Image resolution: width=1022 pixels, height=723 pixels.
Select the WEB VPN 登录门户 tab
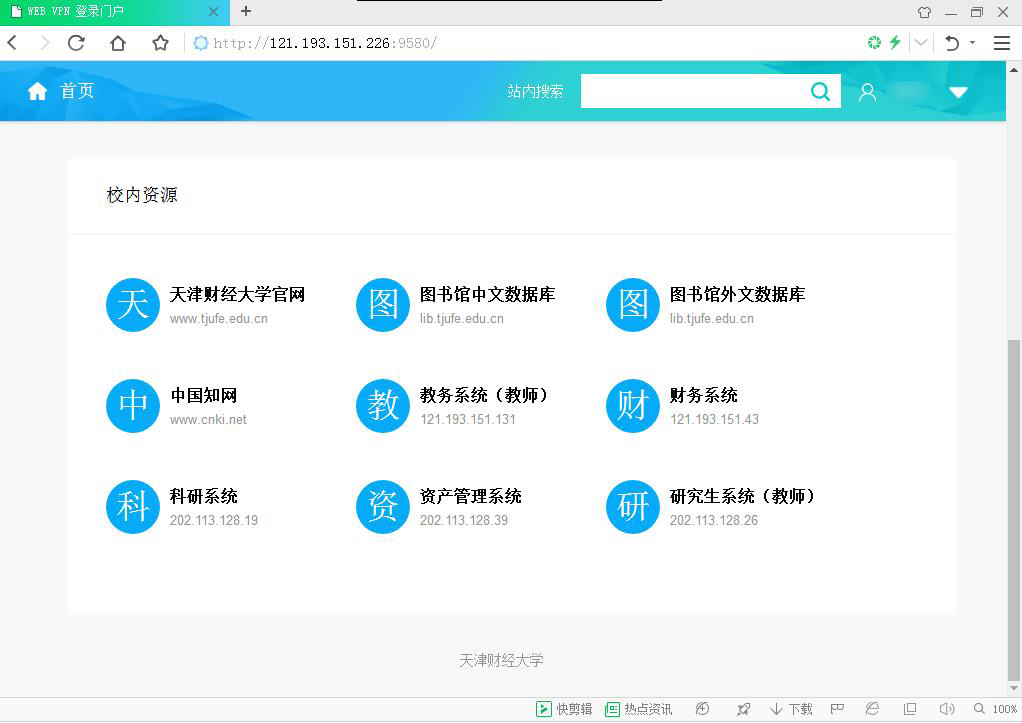tap(115, 12)
